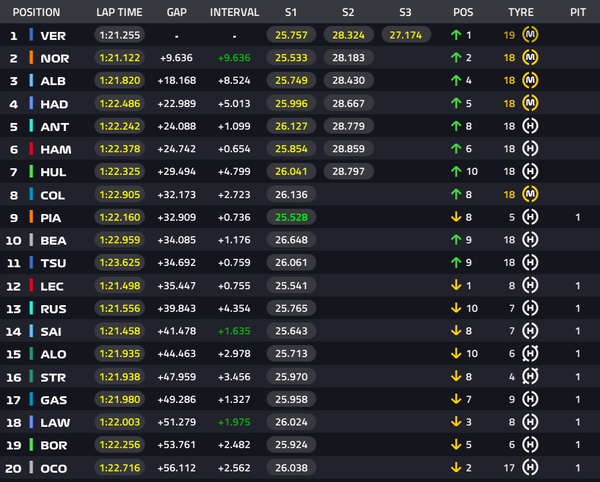
Task: Click OCO's tyre age 17
Action: (x=509, y=468)
